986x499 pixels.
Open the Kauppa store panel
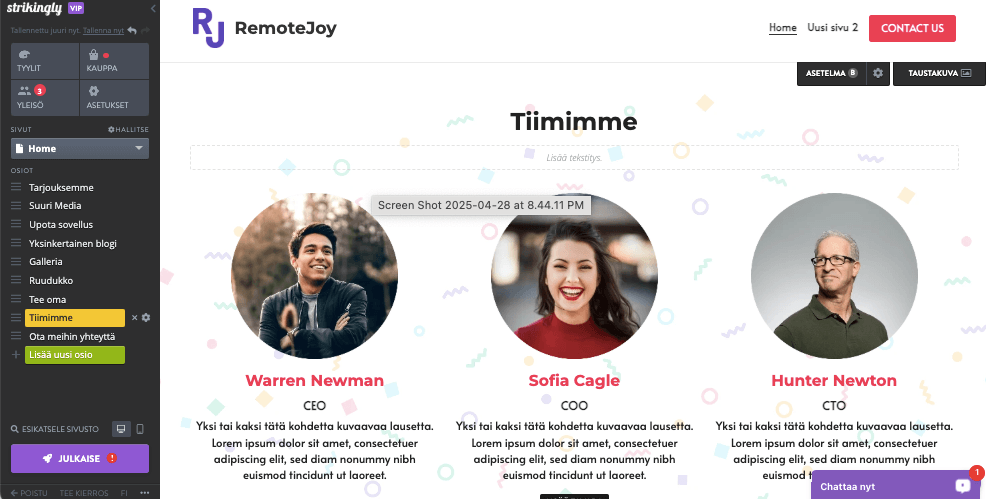[114, 61]
